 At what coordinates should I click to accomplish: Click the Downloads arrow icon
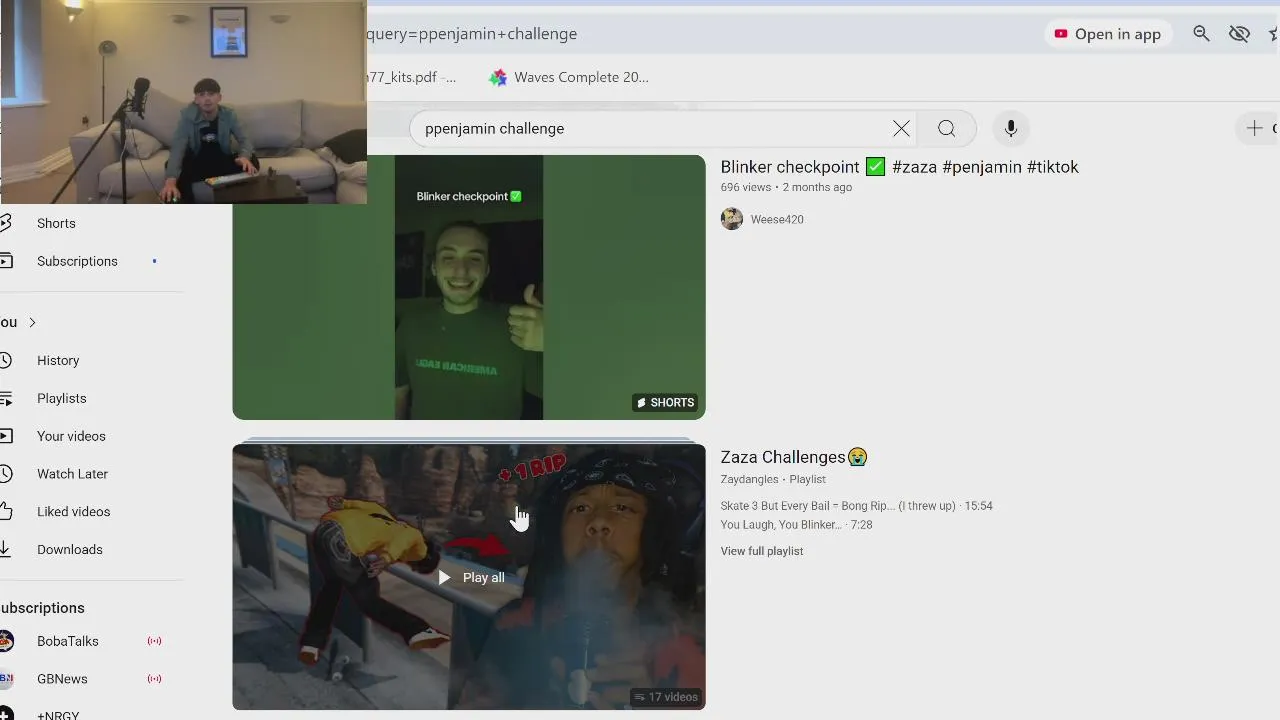click(5, 549)
